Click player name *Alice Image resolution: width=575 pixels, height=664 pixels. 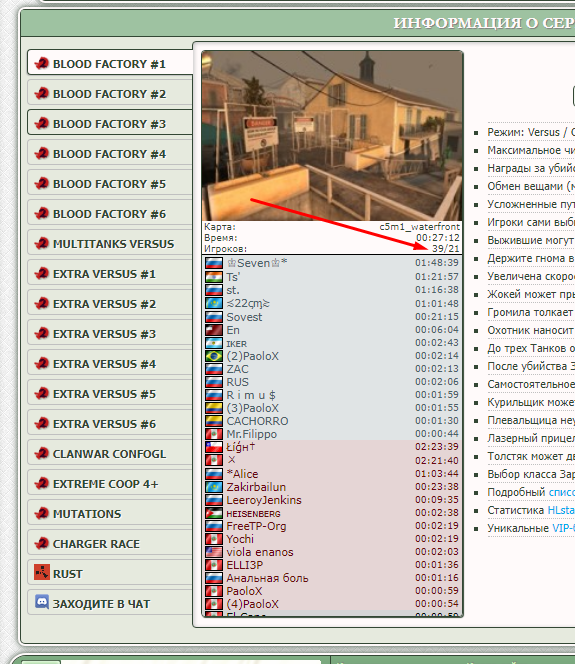242,474
